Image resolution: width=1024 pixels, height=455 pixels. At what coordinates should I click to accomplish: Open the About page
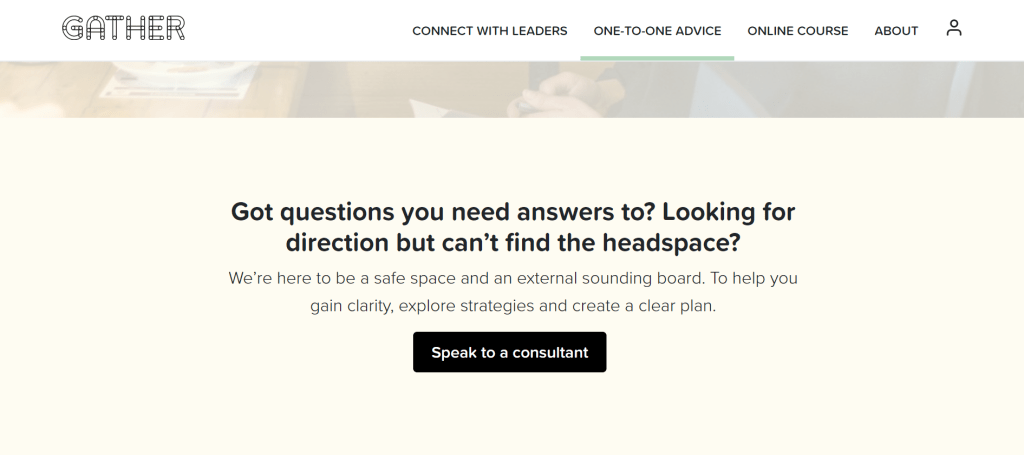click(896, 31)
